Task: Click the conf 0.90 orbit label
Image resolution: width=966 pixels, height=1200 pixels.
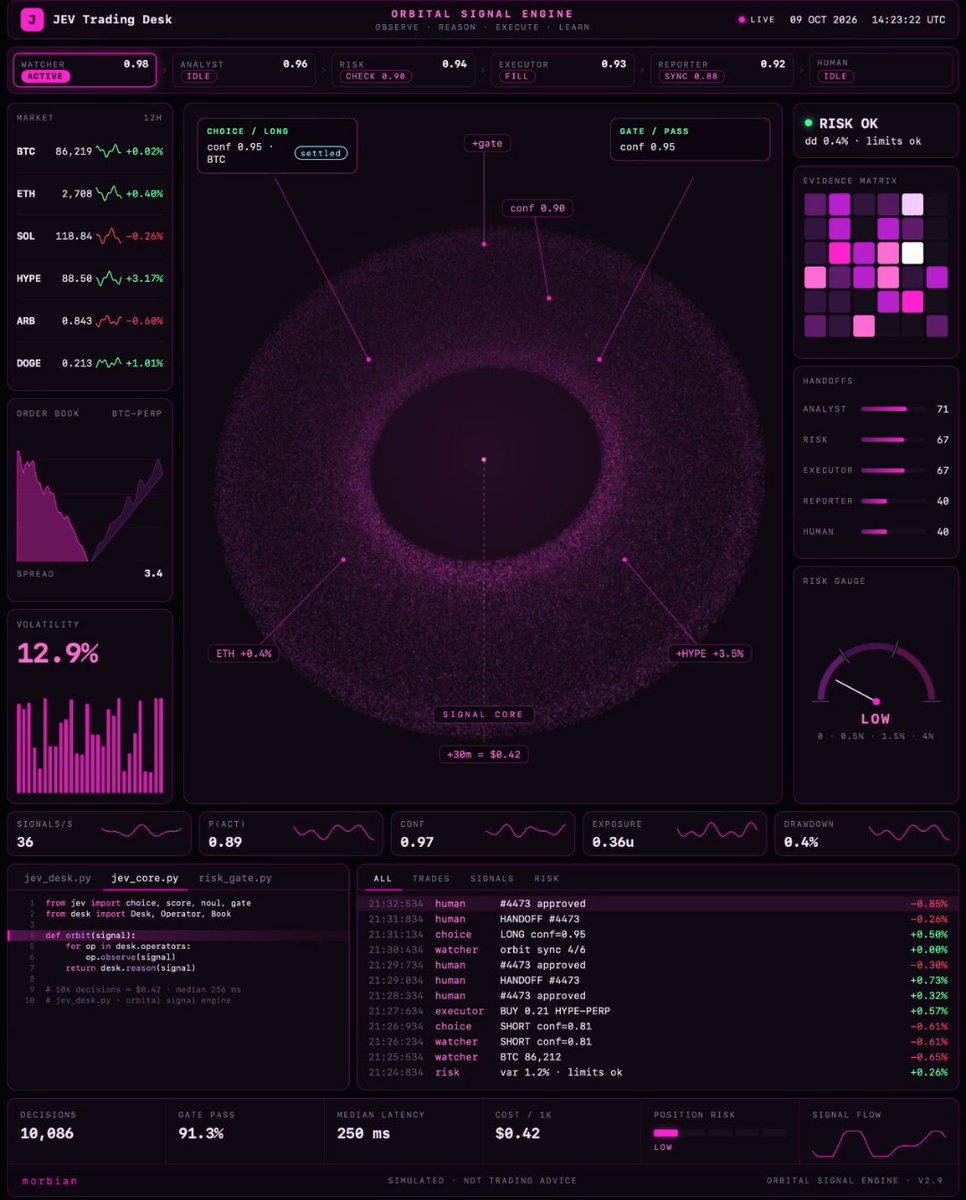Action: tap(536, 208)
